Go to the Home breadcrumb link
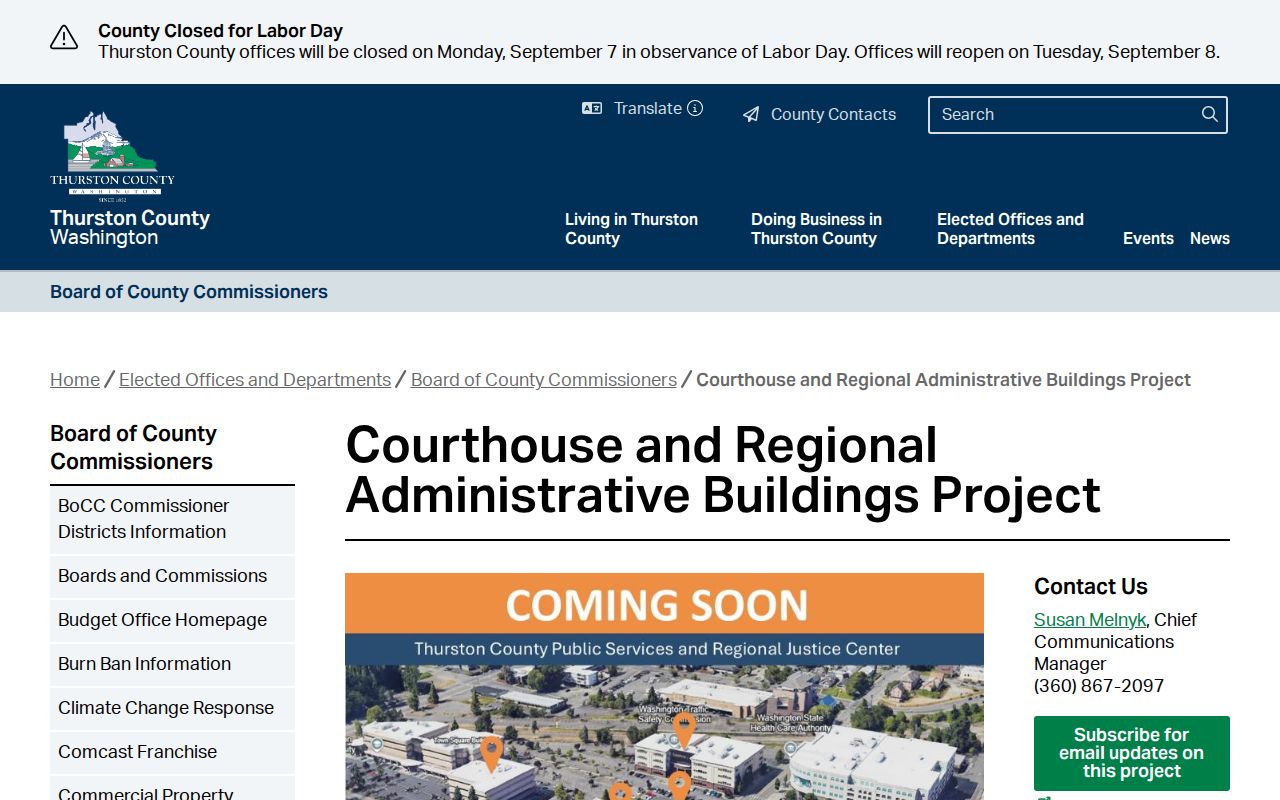 pos(75,380)
